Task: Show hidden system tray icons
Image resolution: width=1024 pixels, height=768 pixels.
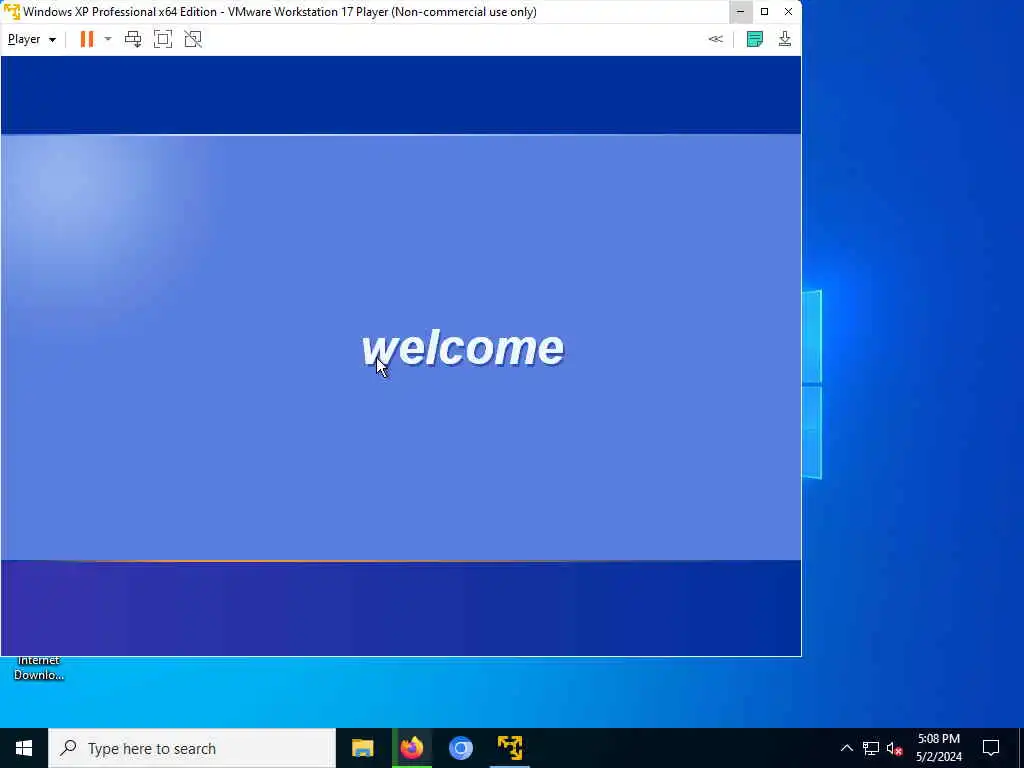Action: [x=846, y=748]
